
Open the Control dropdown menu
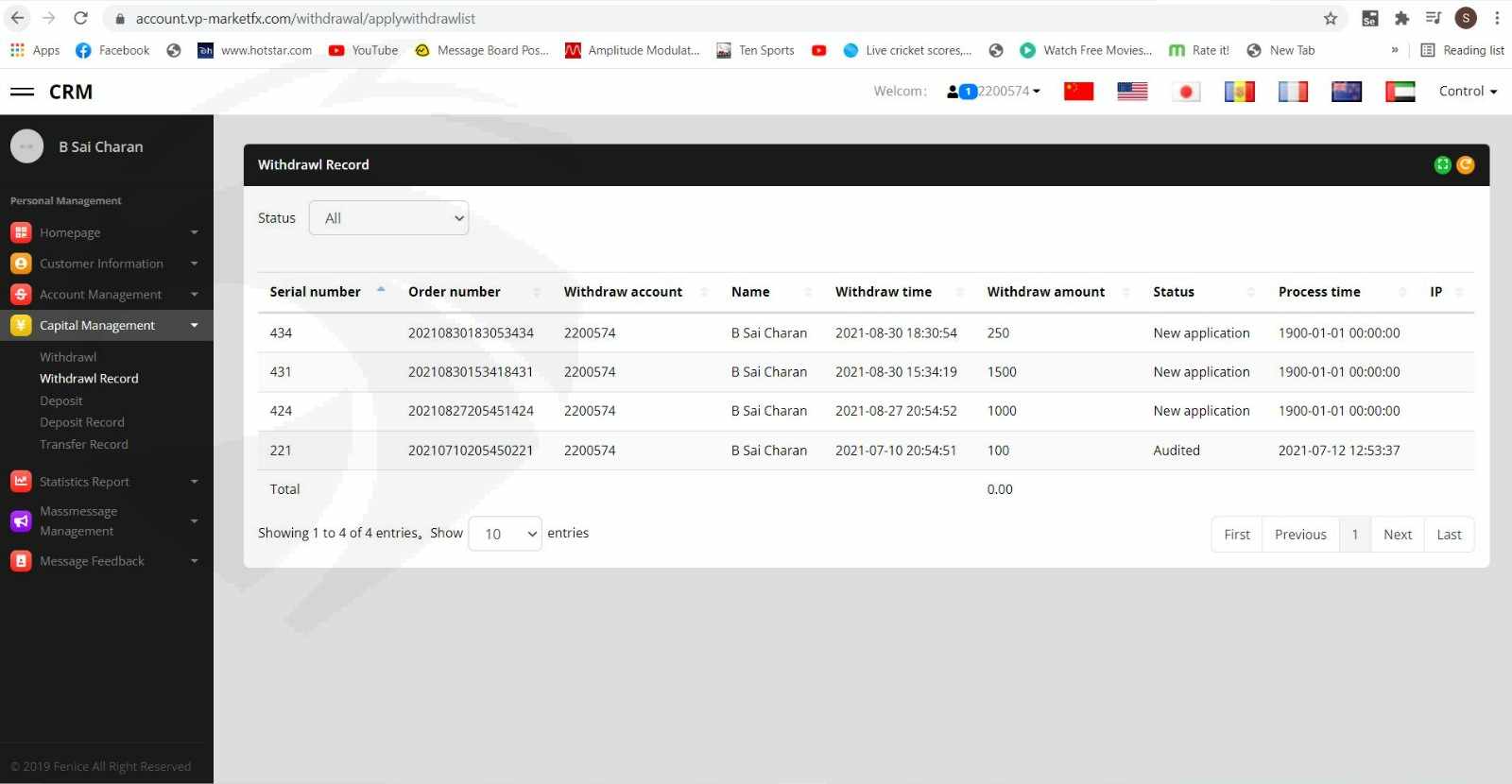[x=1468, y=92]
